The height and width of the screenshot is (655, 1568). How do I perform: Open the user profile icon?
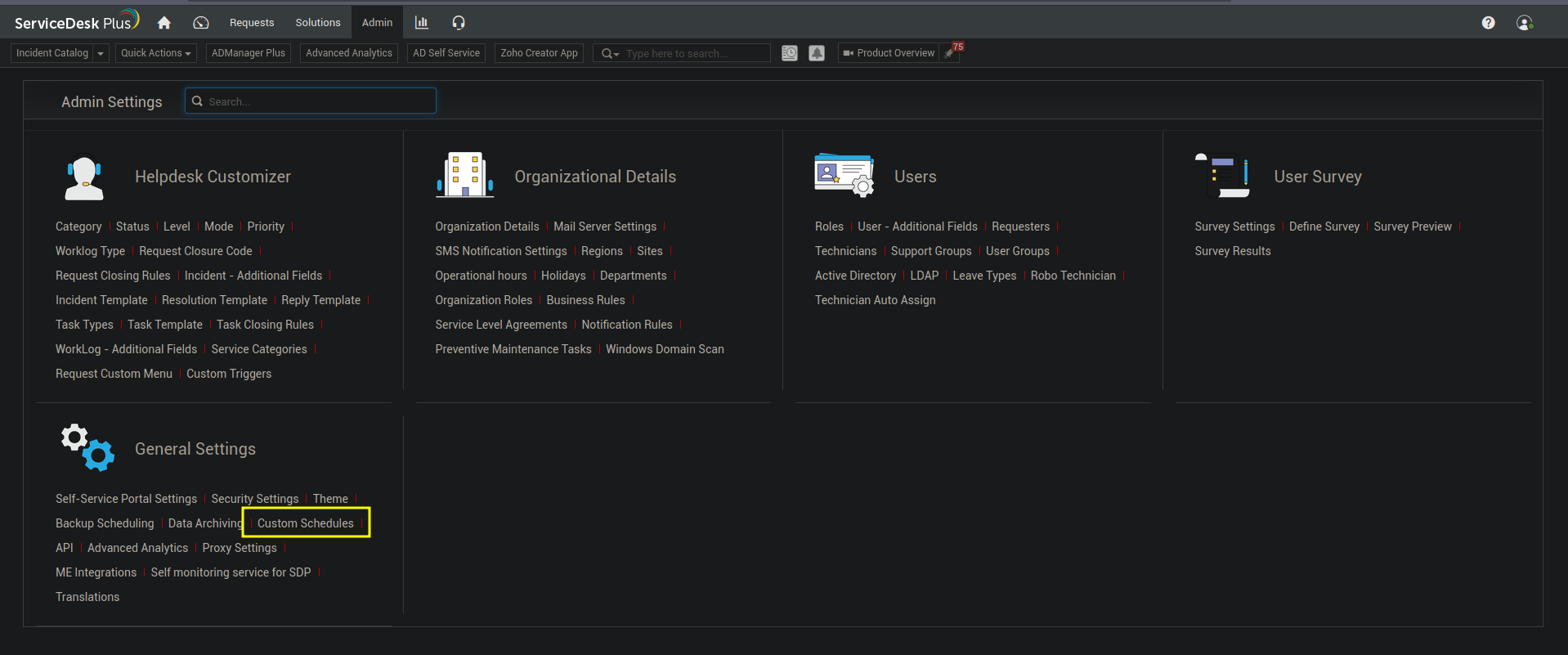1525,23
